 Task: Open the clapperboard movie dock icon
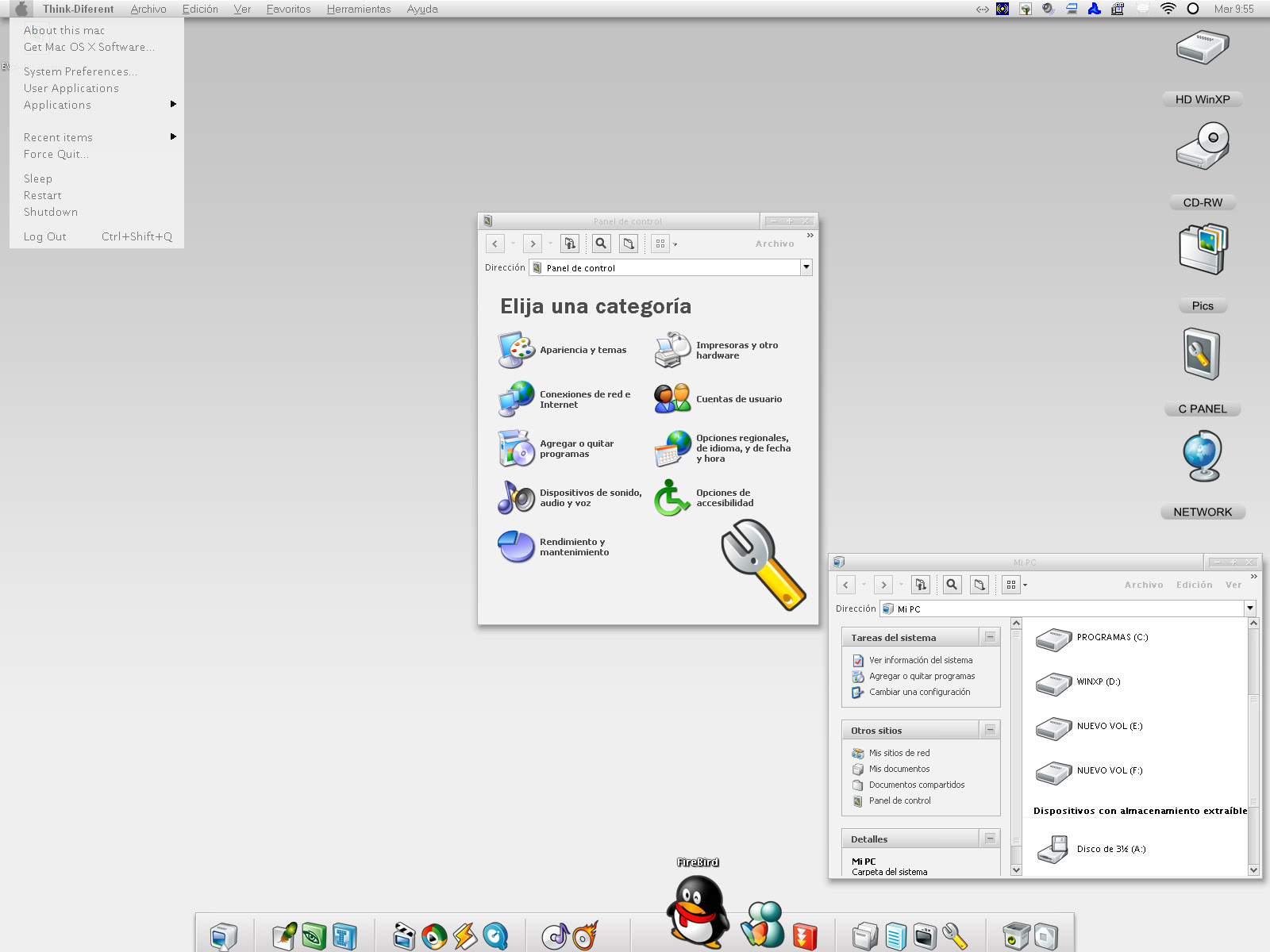pyautogui.click(x=404, y=936)
